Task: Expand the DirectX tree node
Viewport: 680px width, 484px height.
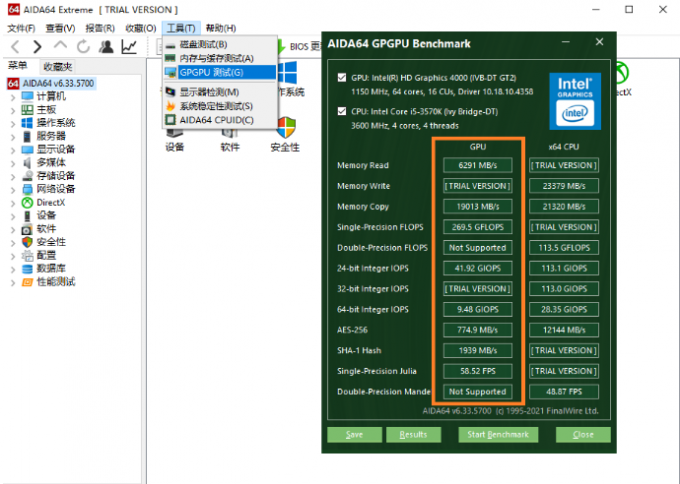Action: [x=13, y=203]
